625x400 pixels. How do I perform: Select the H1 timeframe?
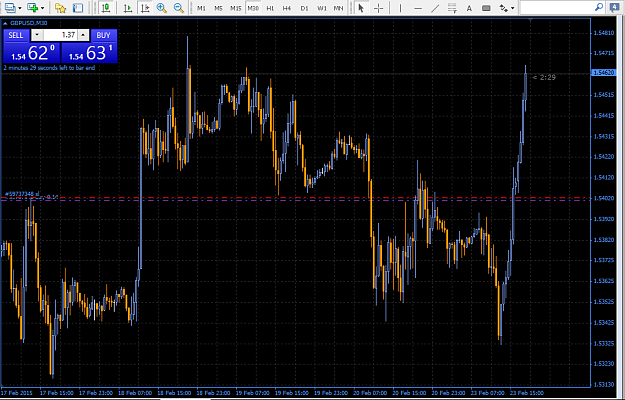pyautogui.click(x=270, y=8)
